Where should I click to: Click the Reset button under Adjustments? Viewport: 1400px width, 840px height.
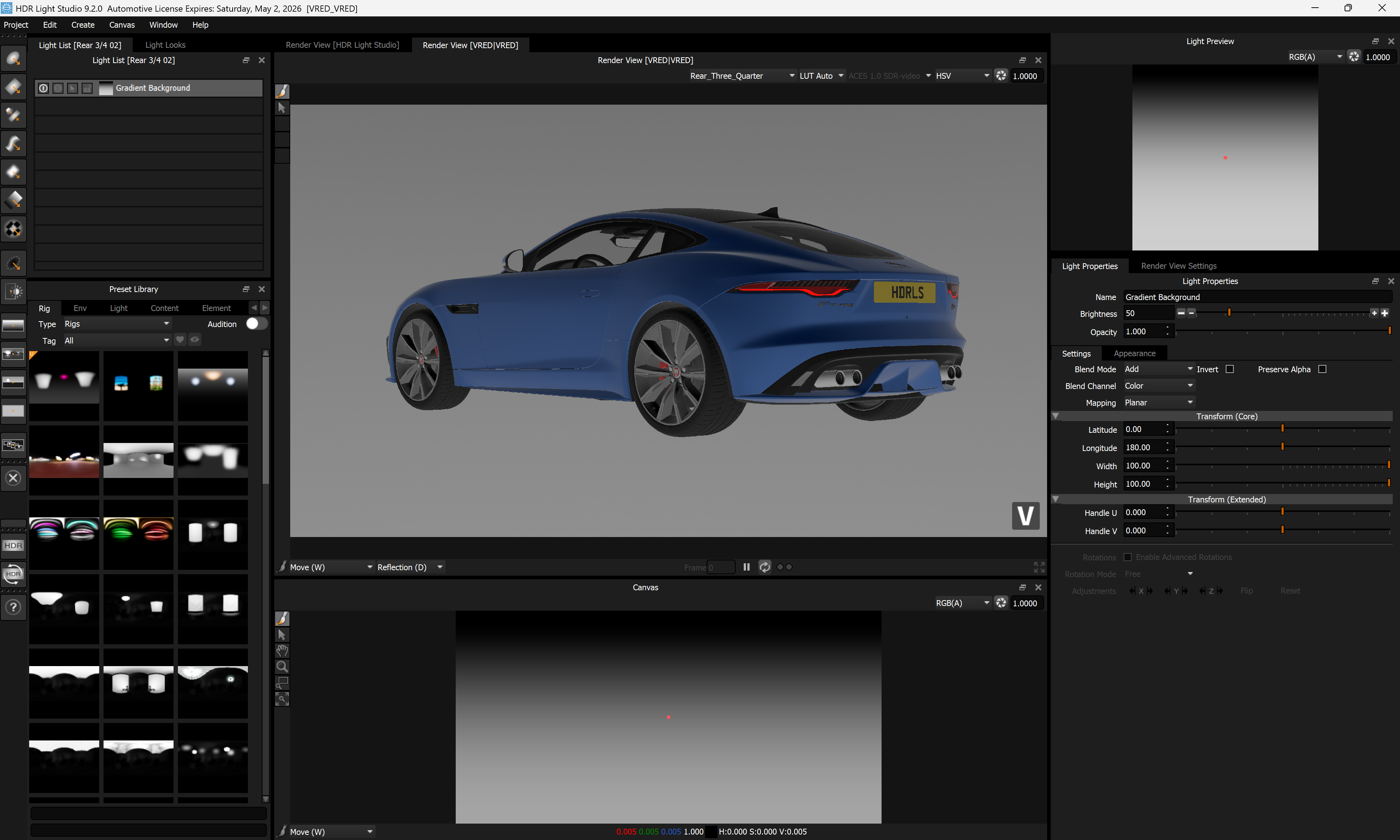point(1290,591)
